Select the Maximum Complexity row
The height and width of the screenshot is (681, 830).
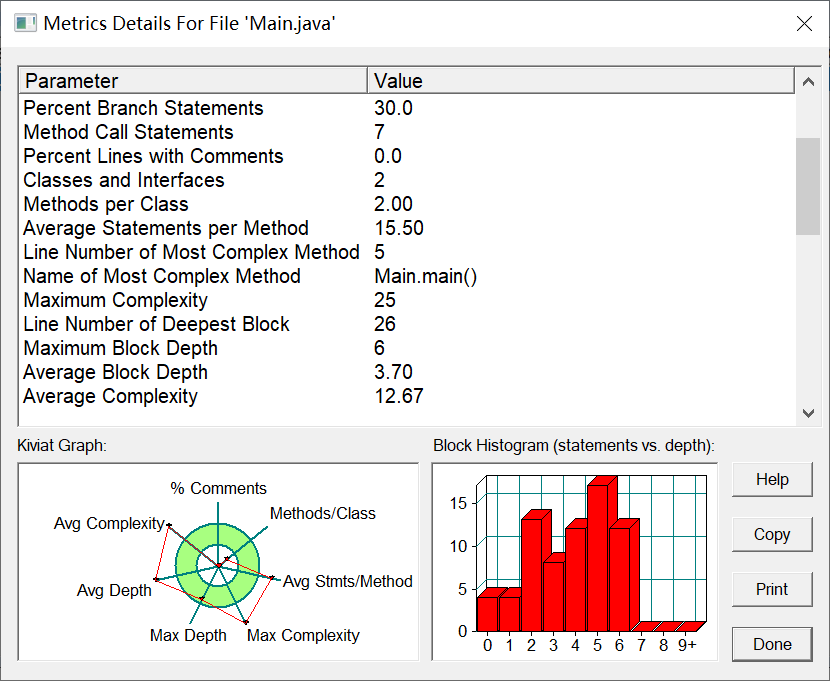[x=407, y=300]
